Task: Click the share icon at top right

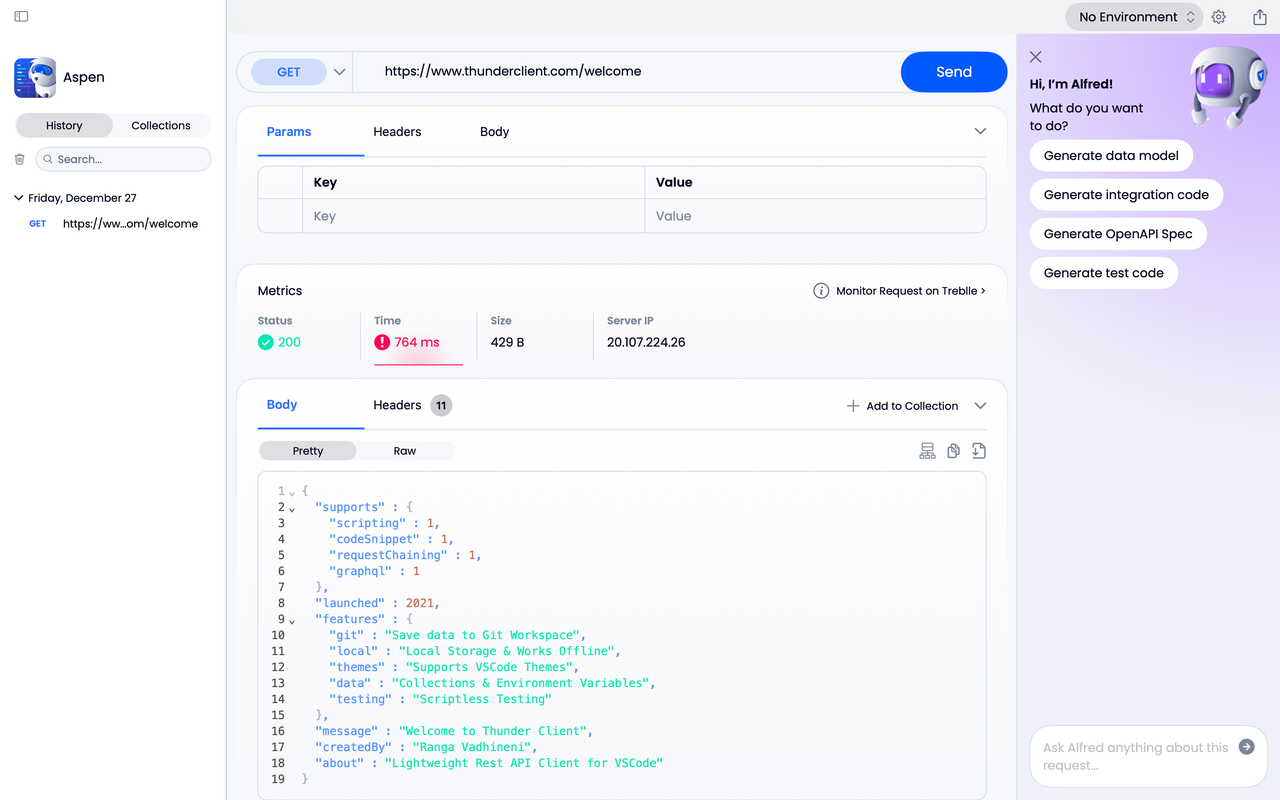Action: click(1260, 17)
